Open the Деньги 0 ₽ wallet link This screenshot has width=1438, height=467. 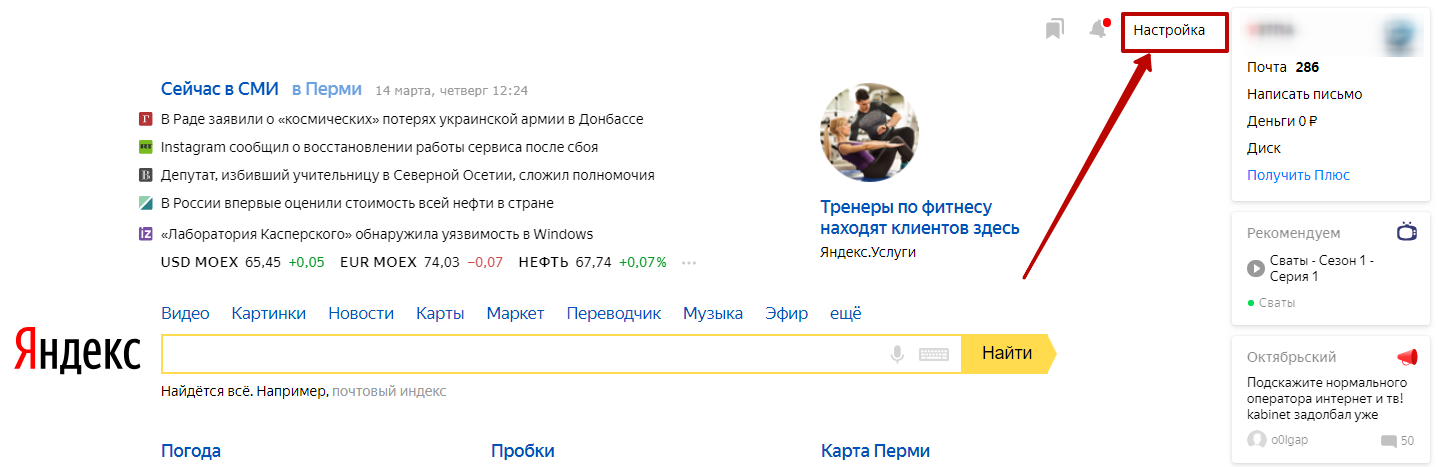1282,121
